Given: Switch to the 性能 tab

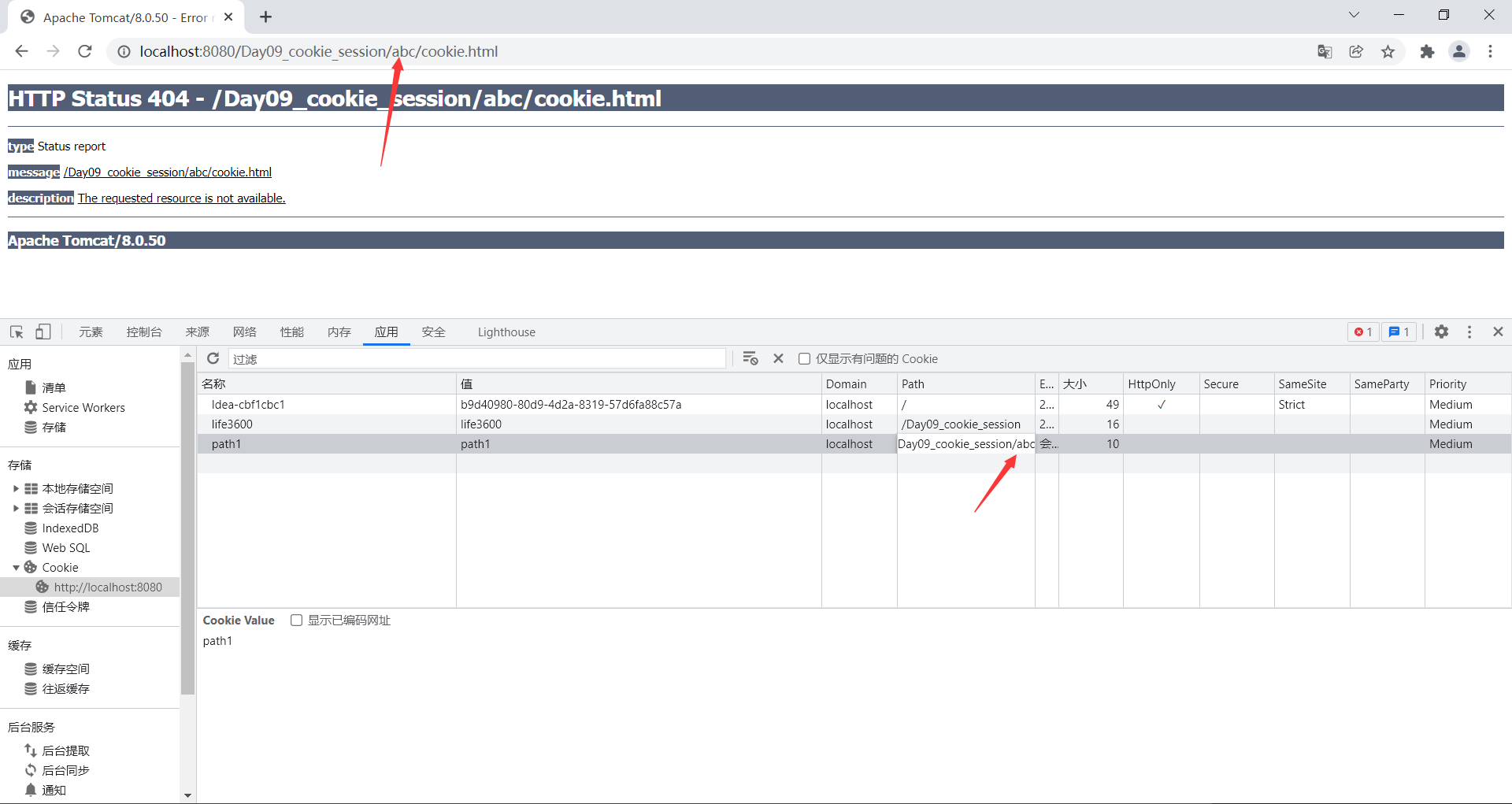Looking at the screenshot, I should (292, 332).
